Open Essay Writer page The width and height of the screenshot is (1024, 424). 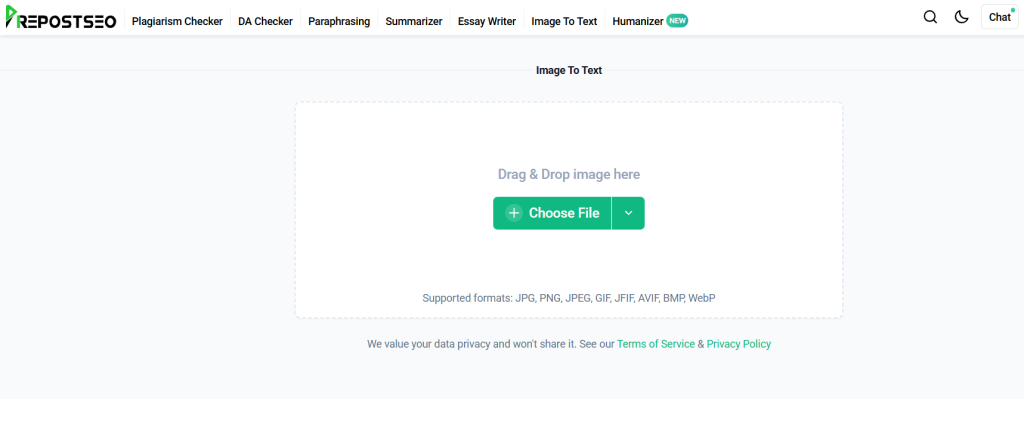(x=487, y=21)
